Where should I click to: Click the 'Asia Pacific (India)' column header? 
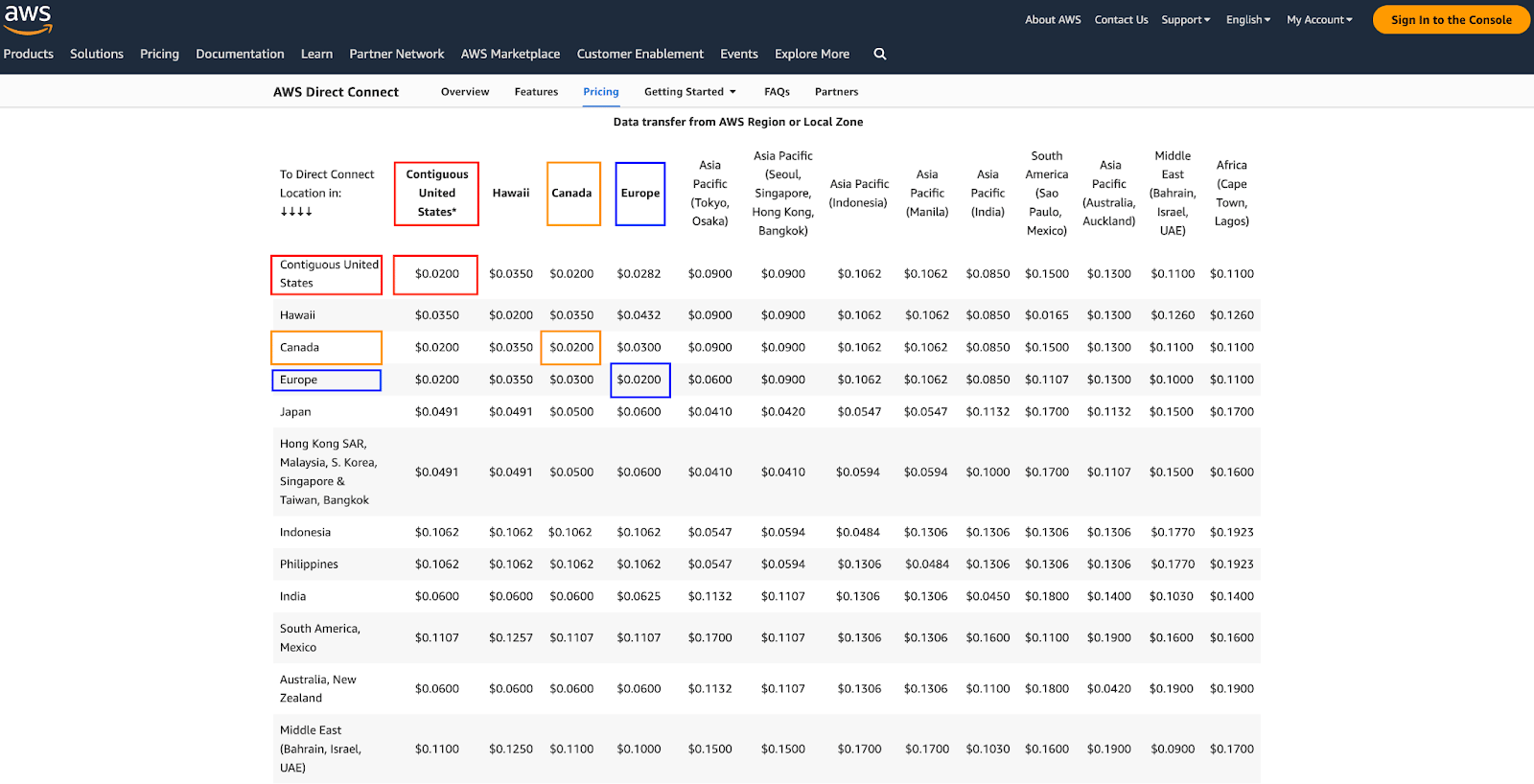click(988, 194)
